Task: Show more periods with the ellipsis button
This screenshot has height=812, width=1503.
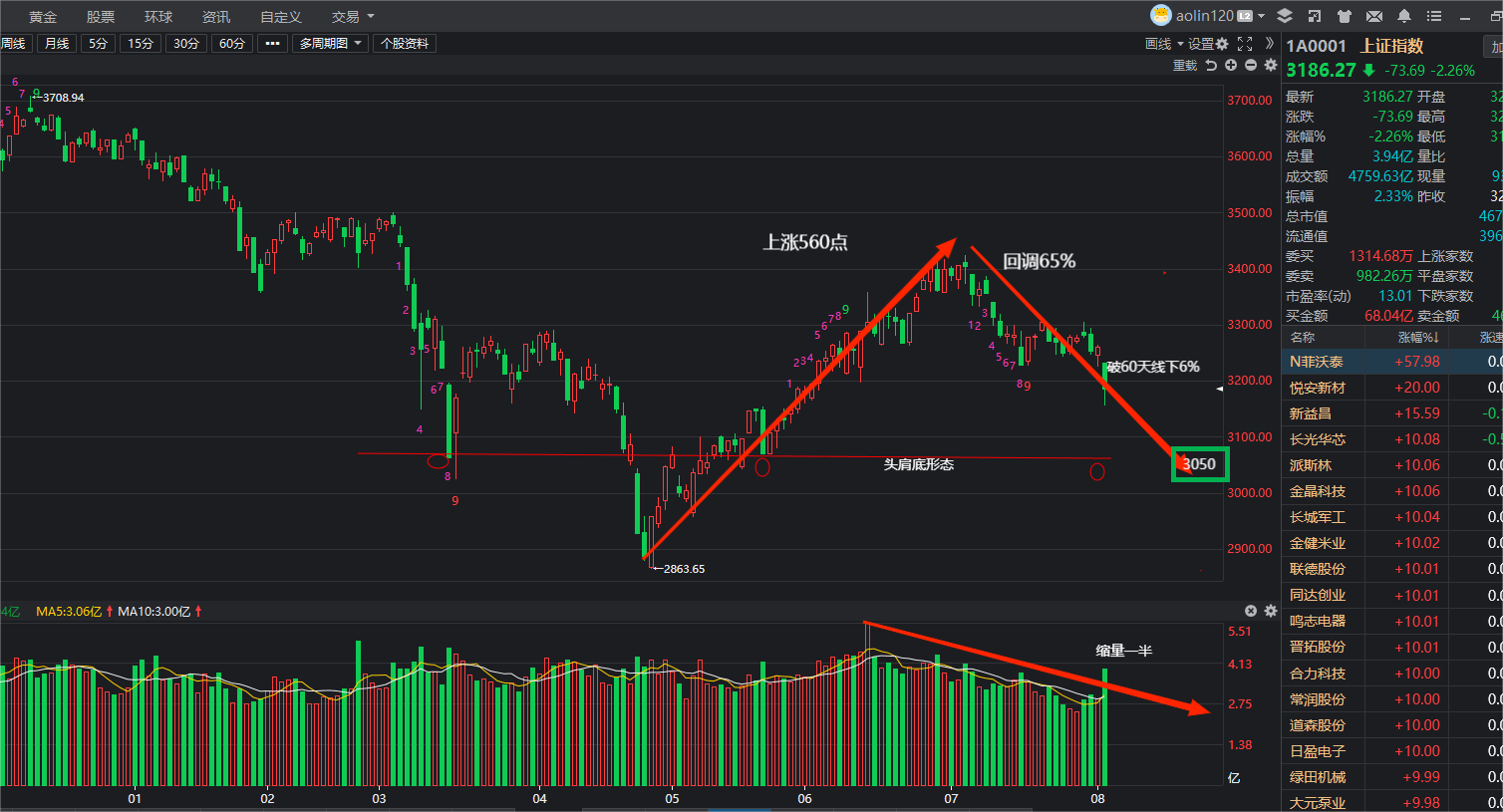Action: [272, 44]
